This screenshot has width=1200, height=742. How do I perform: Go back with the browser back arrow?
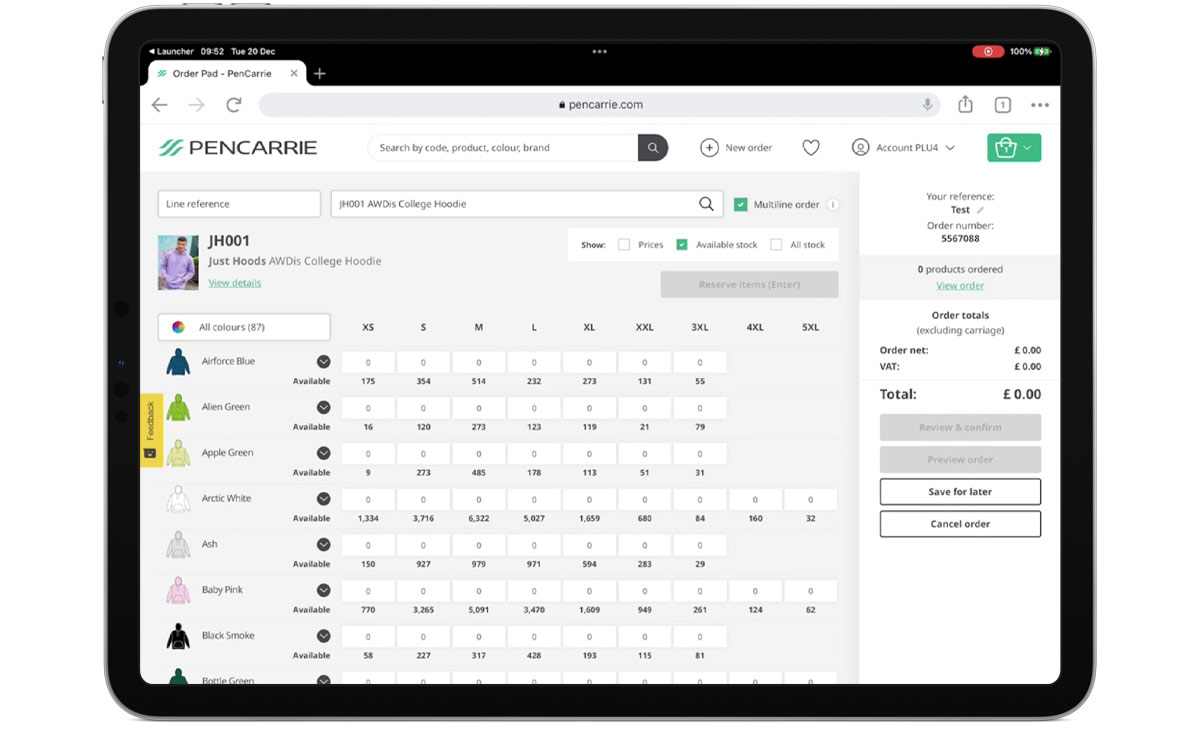pos(160,105)
